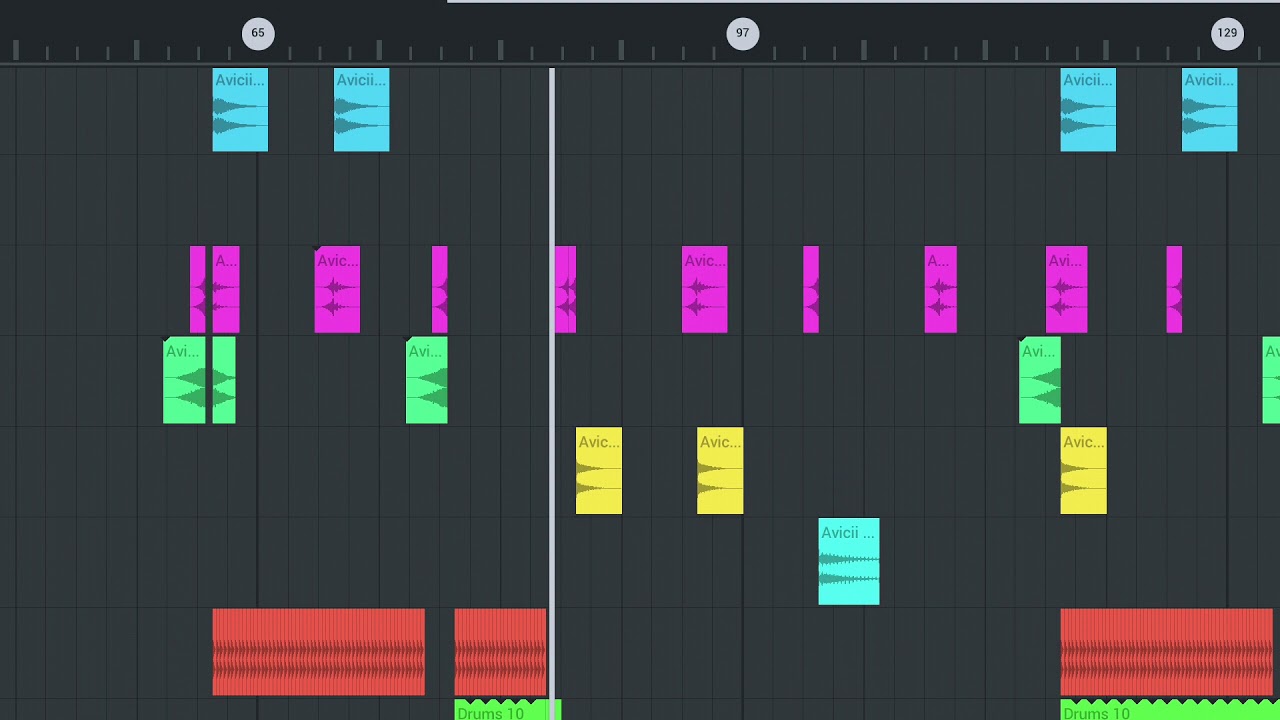Jump to bar marker 65
The width and height of the screenshot is (1280, 720).
pyautogui.click(x=258, y=33)
